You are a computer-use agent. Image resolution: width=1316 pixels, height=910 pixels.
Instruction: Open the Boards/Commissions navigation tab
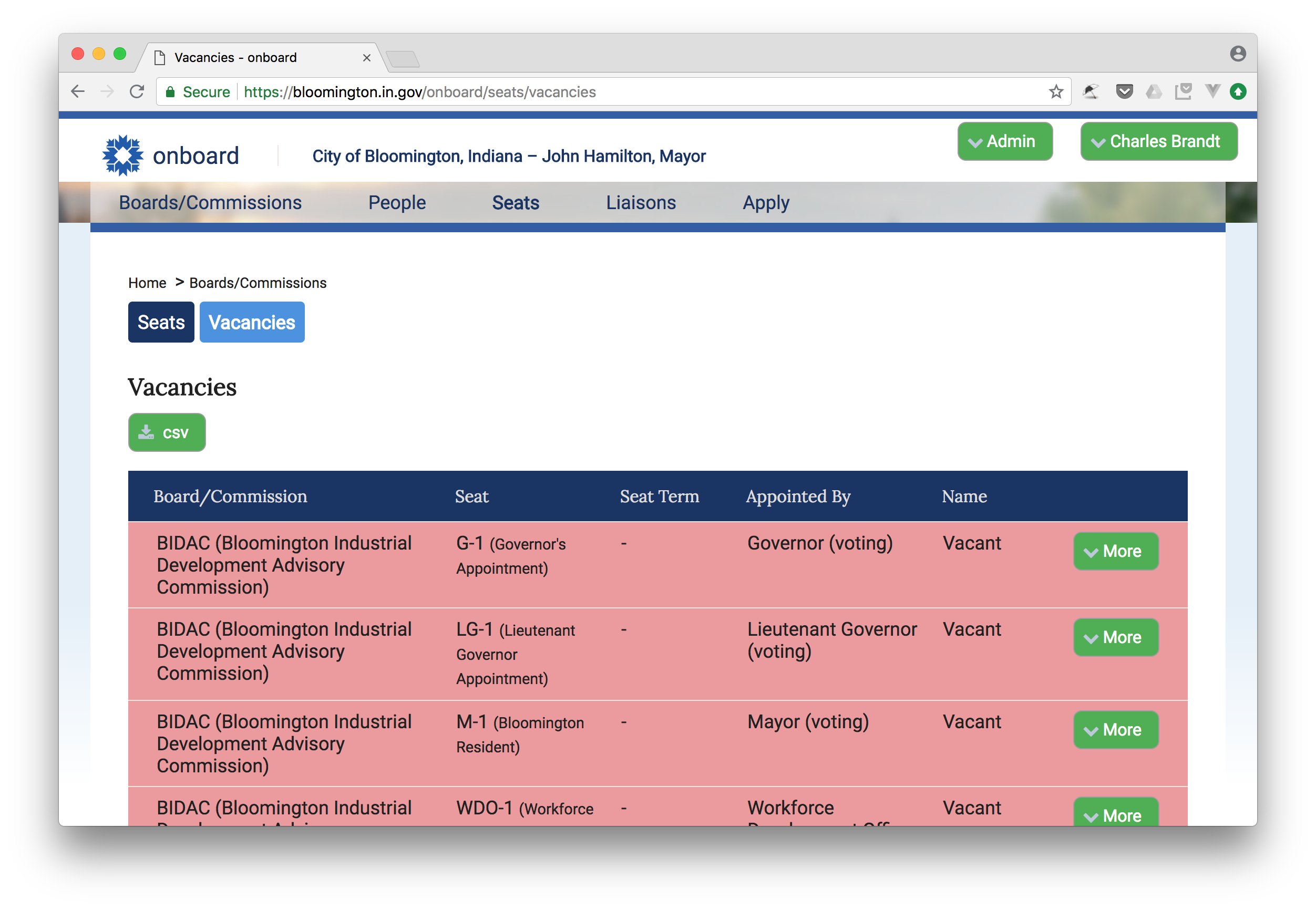(209, 203)
